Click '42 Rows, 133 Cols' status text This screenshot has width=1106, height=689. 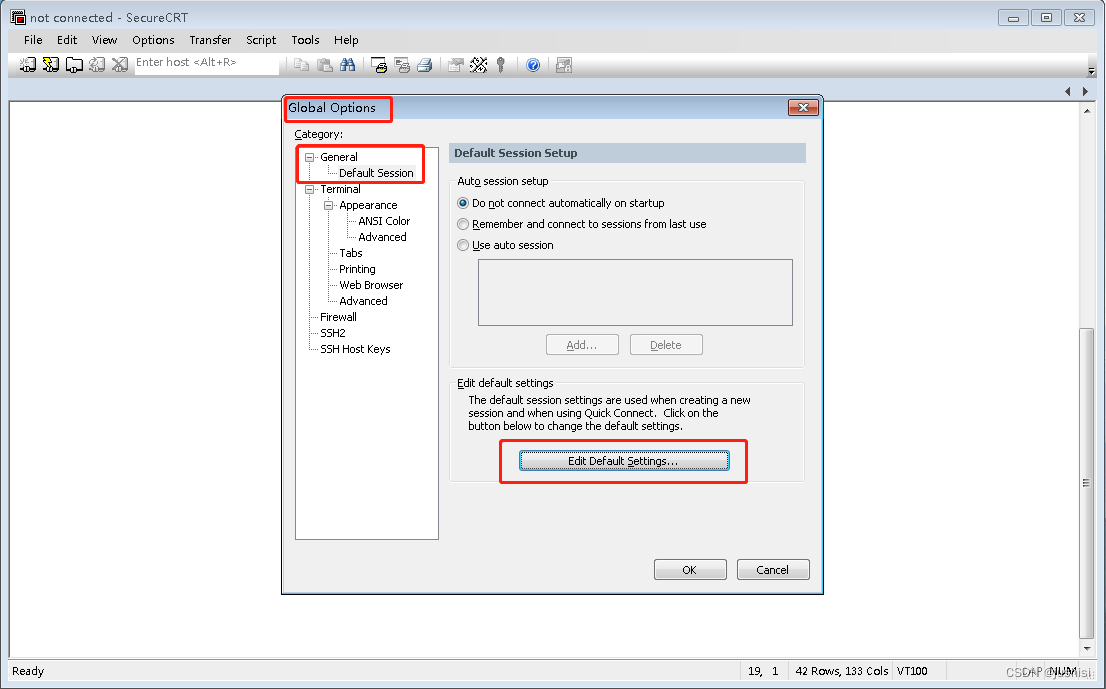[x=841, y=671]
